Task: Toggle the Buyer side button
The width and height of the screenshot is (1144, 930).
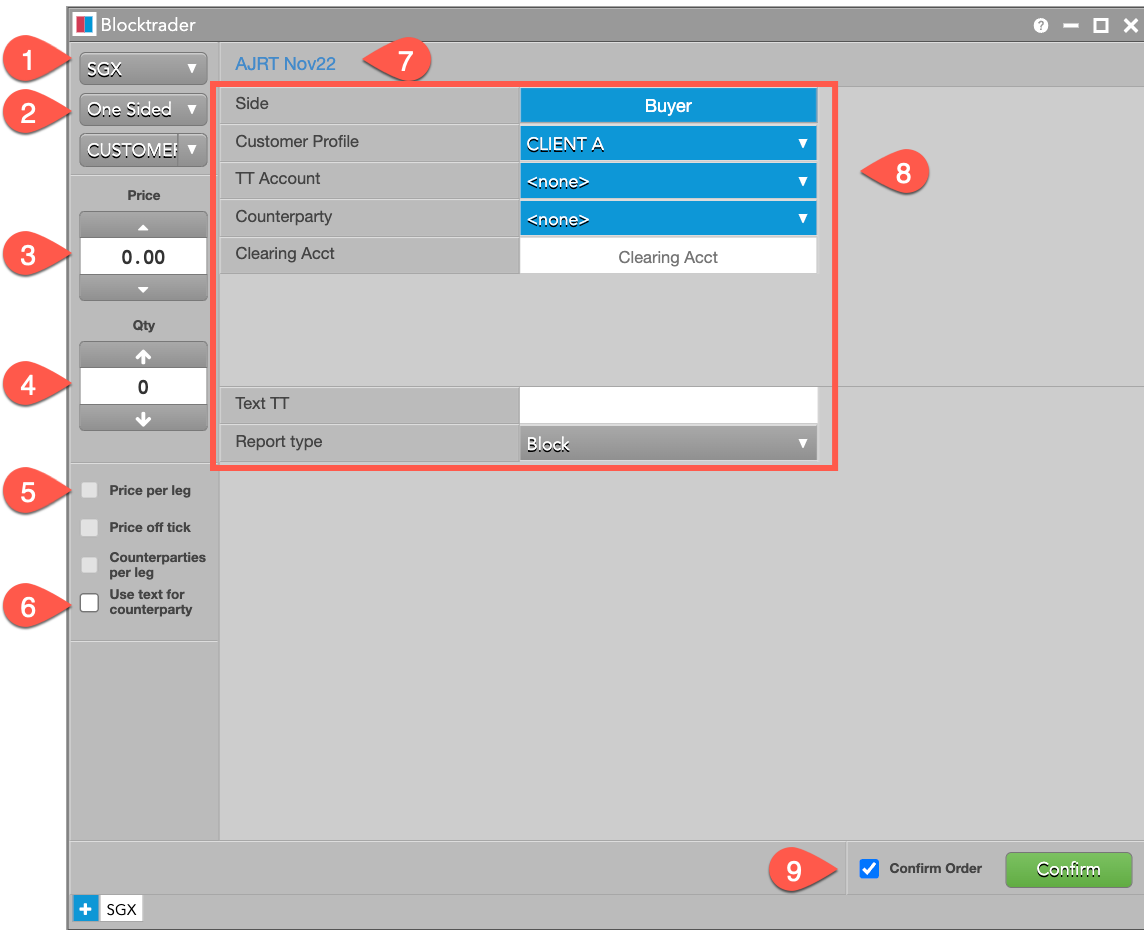Action: pos(668,106)
